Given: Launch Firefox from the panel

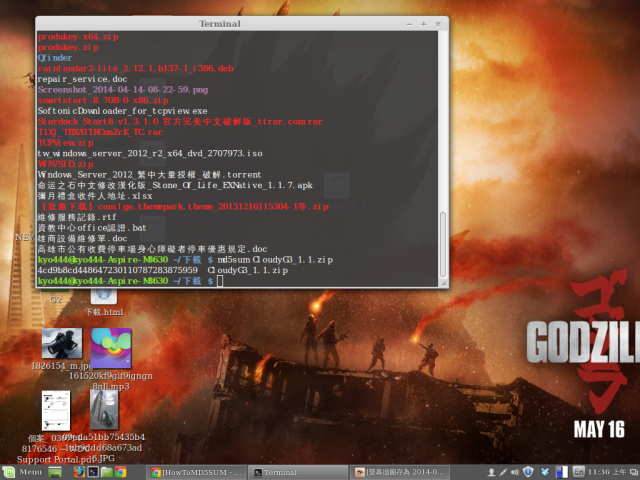Looking at the screenshot, I should pos(79,472).
